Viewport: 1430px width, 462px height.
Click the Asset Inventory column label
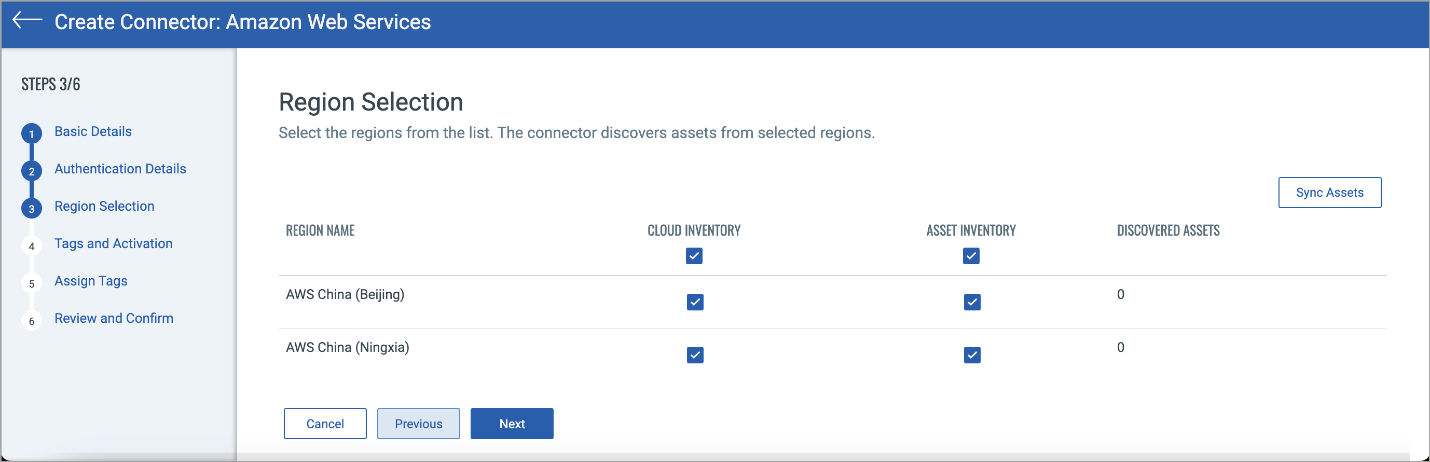[x=971, y=231]
